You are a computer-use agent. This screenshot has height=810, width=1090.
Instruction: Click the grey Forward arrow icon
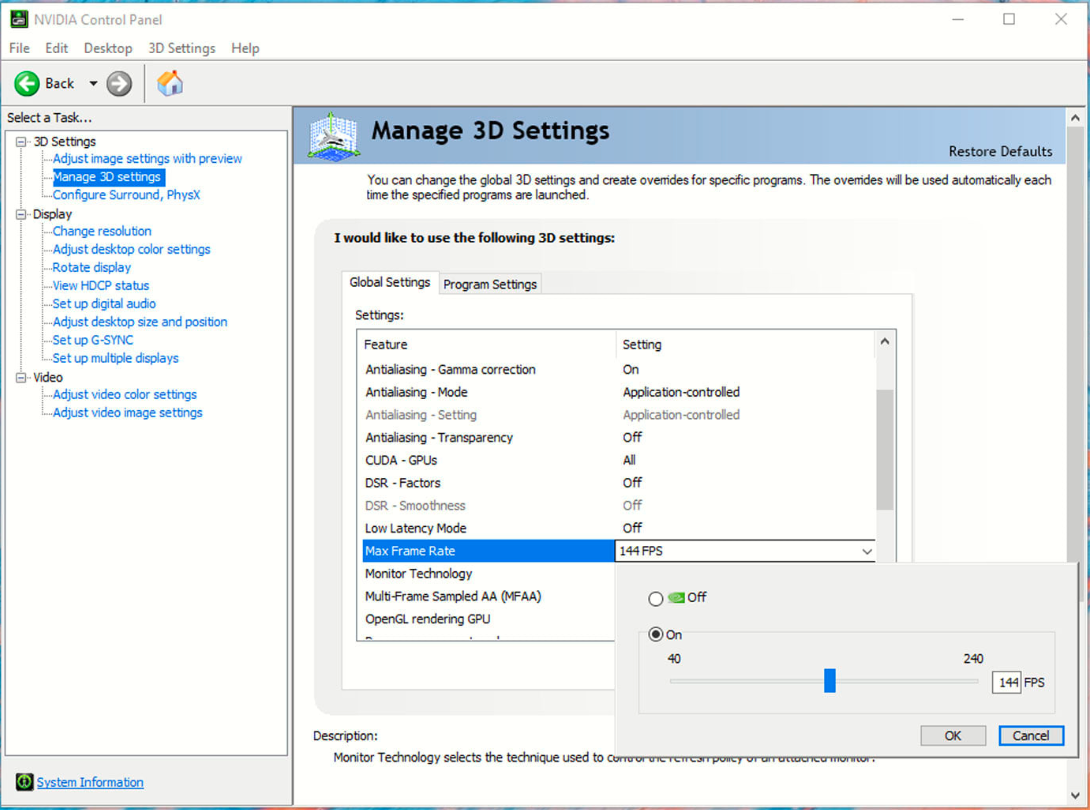point(119,84)
